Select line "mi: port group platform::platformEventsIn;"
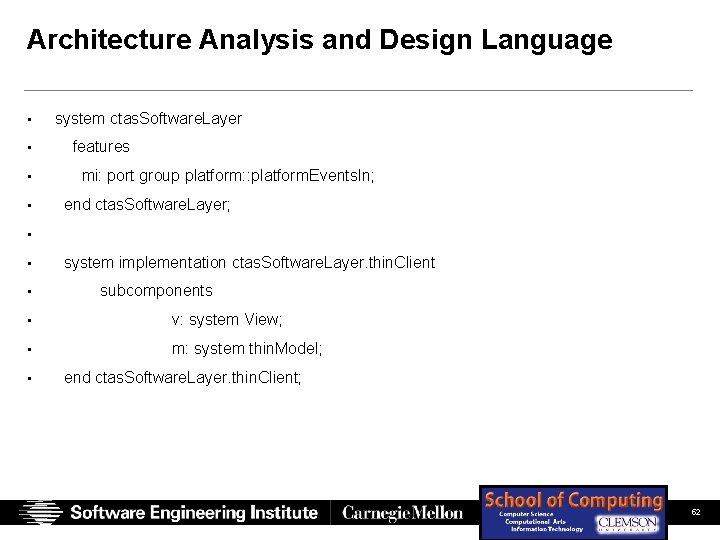This screenshot has width=720, height=540. coord(228,176)
